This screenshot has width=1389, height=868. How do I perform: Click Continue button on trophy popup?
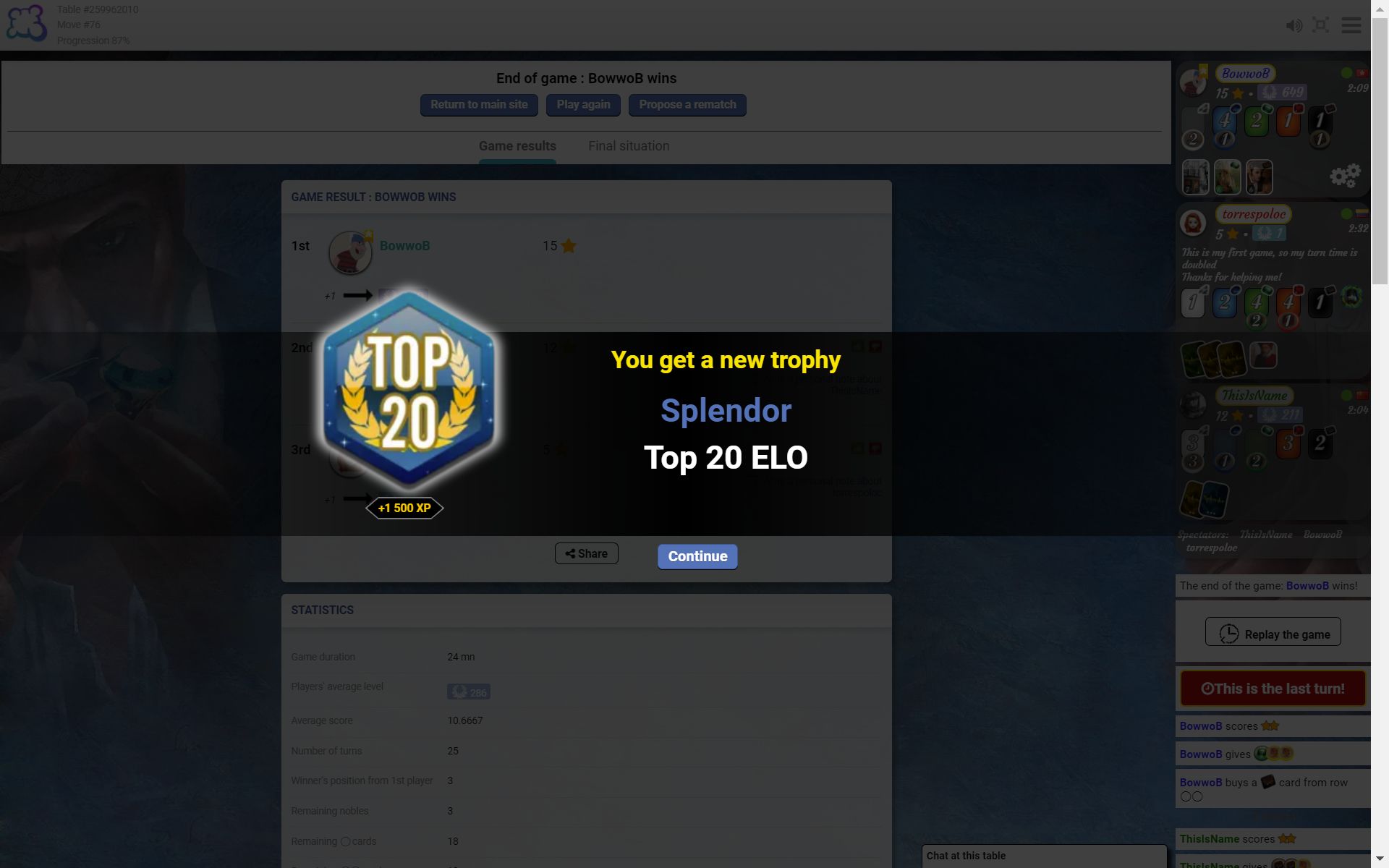(x=697, y=556)
